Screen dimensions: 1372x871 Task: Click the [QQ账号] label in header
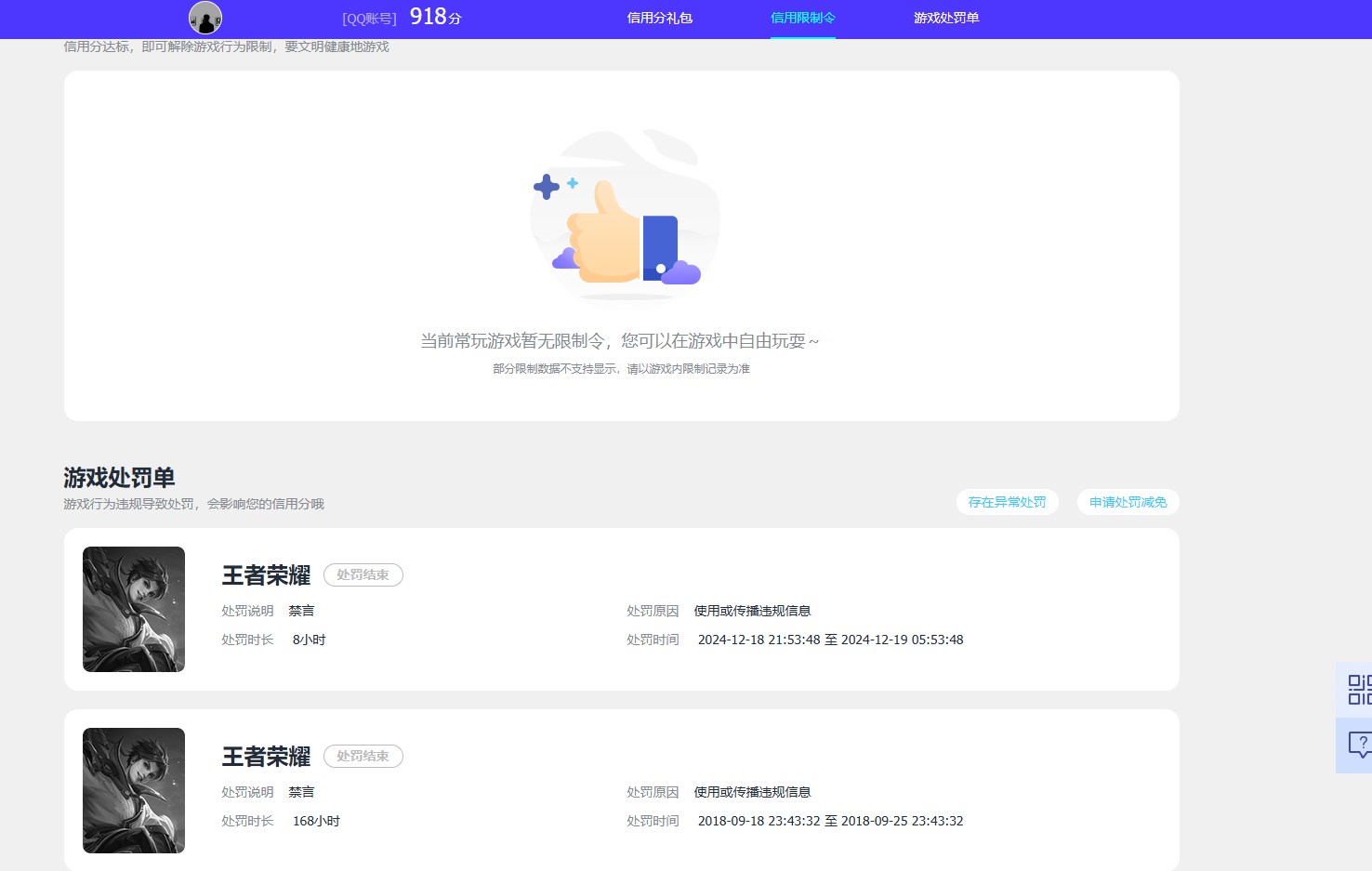tap(369, 19)
